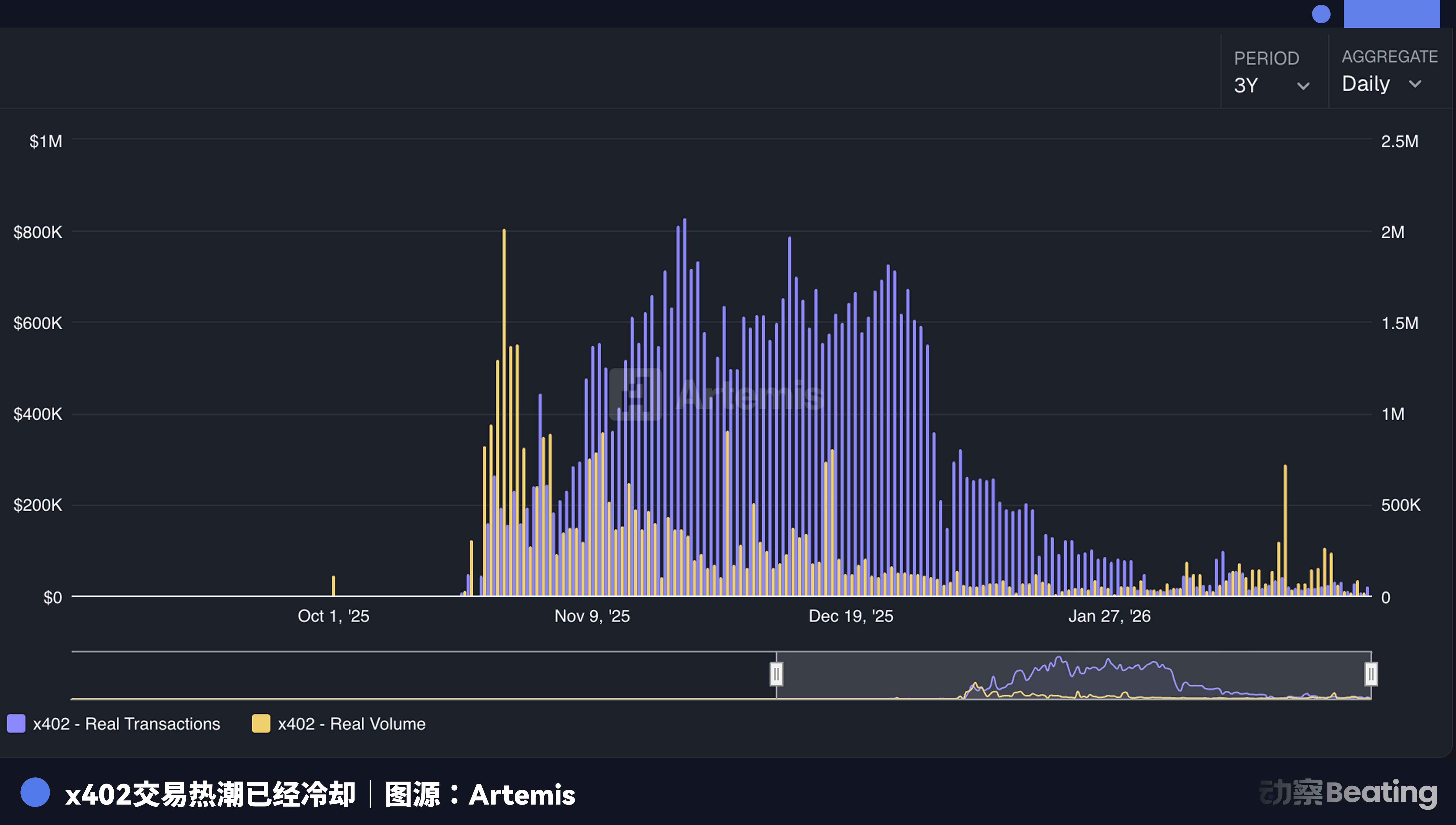1456x825 pixels.
Task: Click the chevron beside 3Y
Action: tap(1303, 86)
